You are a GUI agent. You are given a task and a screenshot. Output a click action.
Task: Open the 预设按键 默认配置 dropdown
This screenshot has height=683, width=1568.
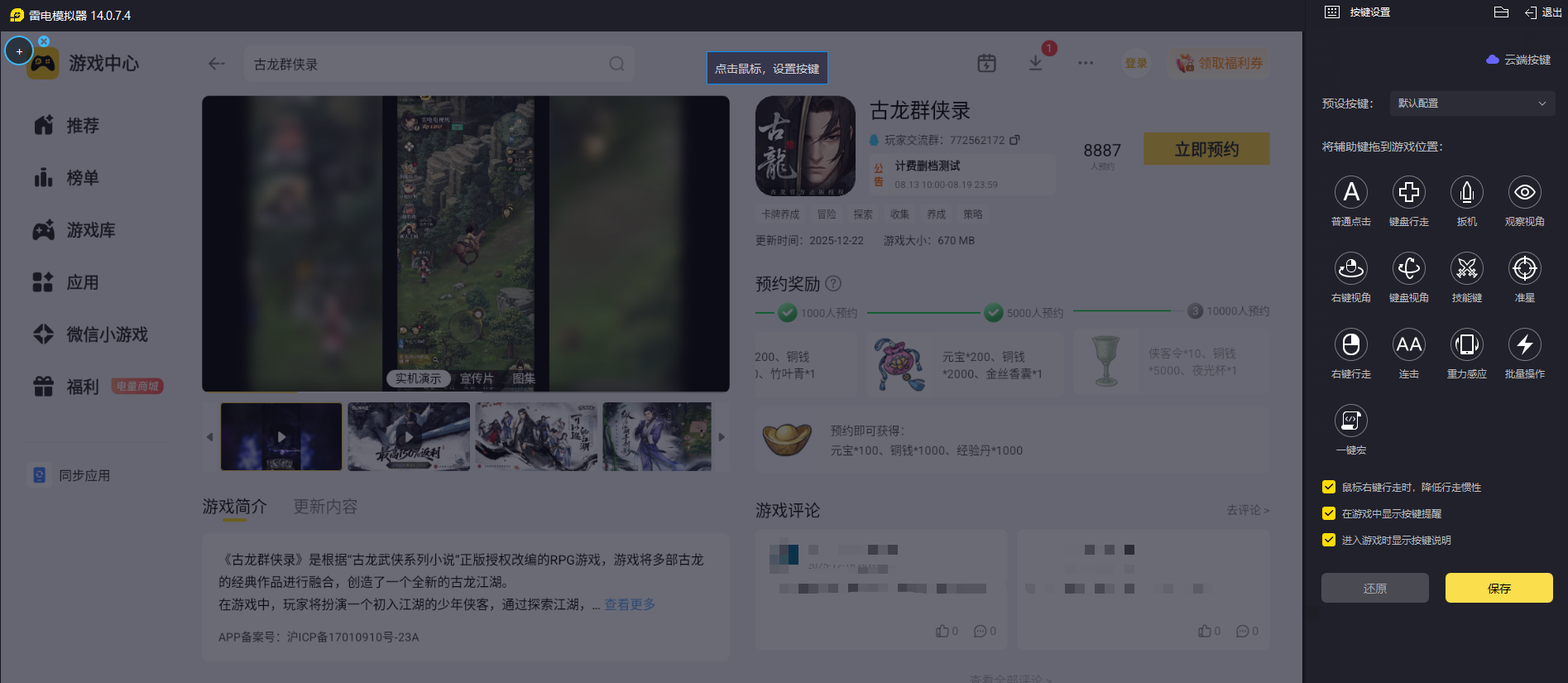(1473, 103)
